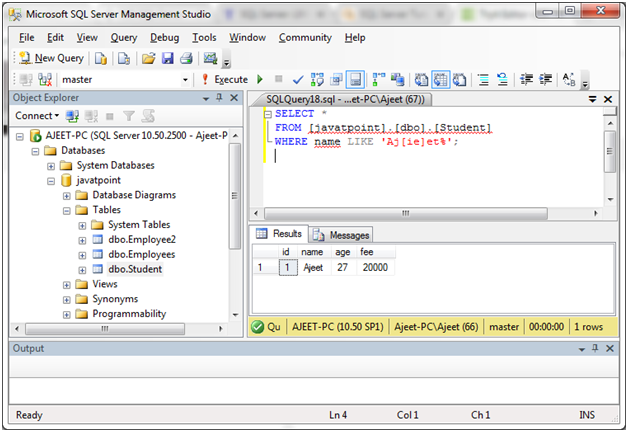Image resolution: width=628 pixels, height=432 pixels.
Task: Switch to the Messages tab
Action: click(x=342, y=235)
